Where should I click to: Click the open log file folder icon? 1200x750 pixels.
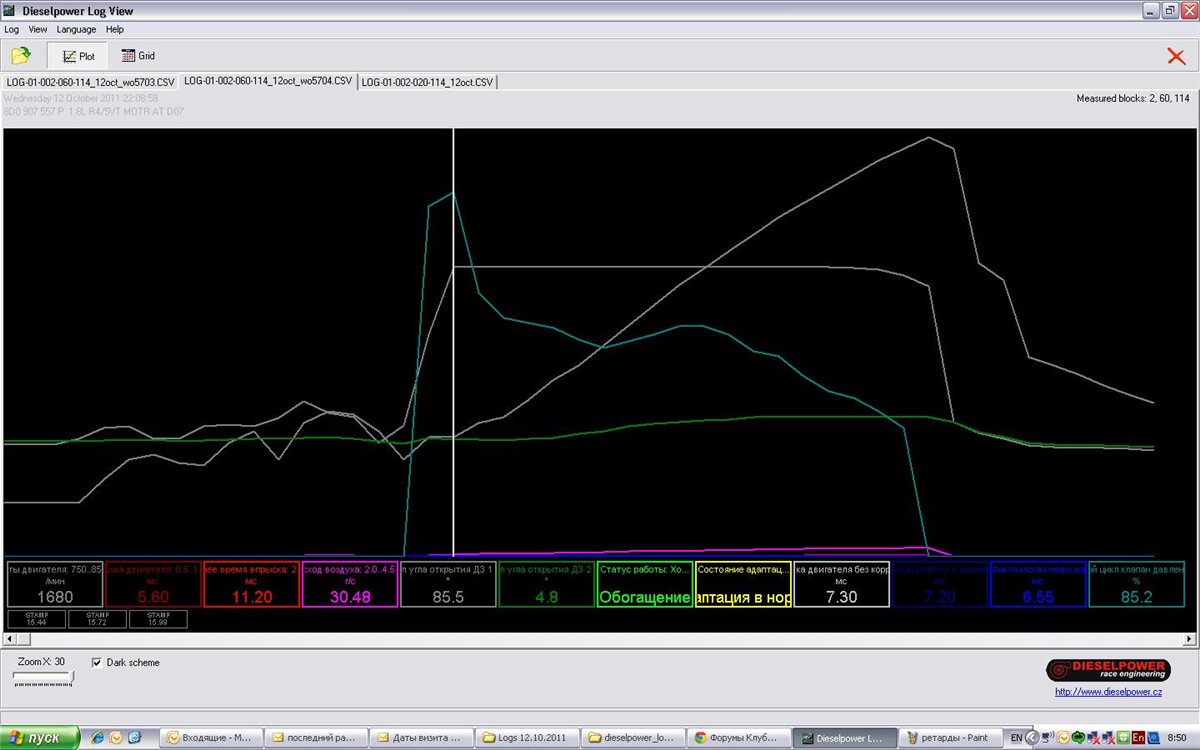20,56
